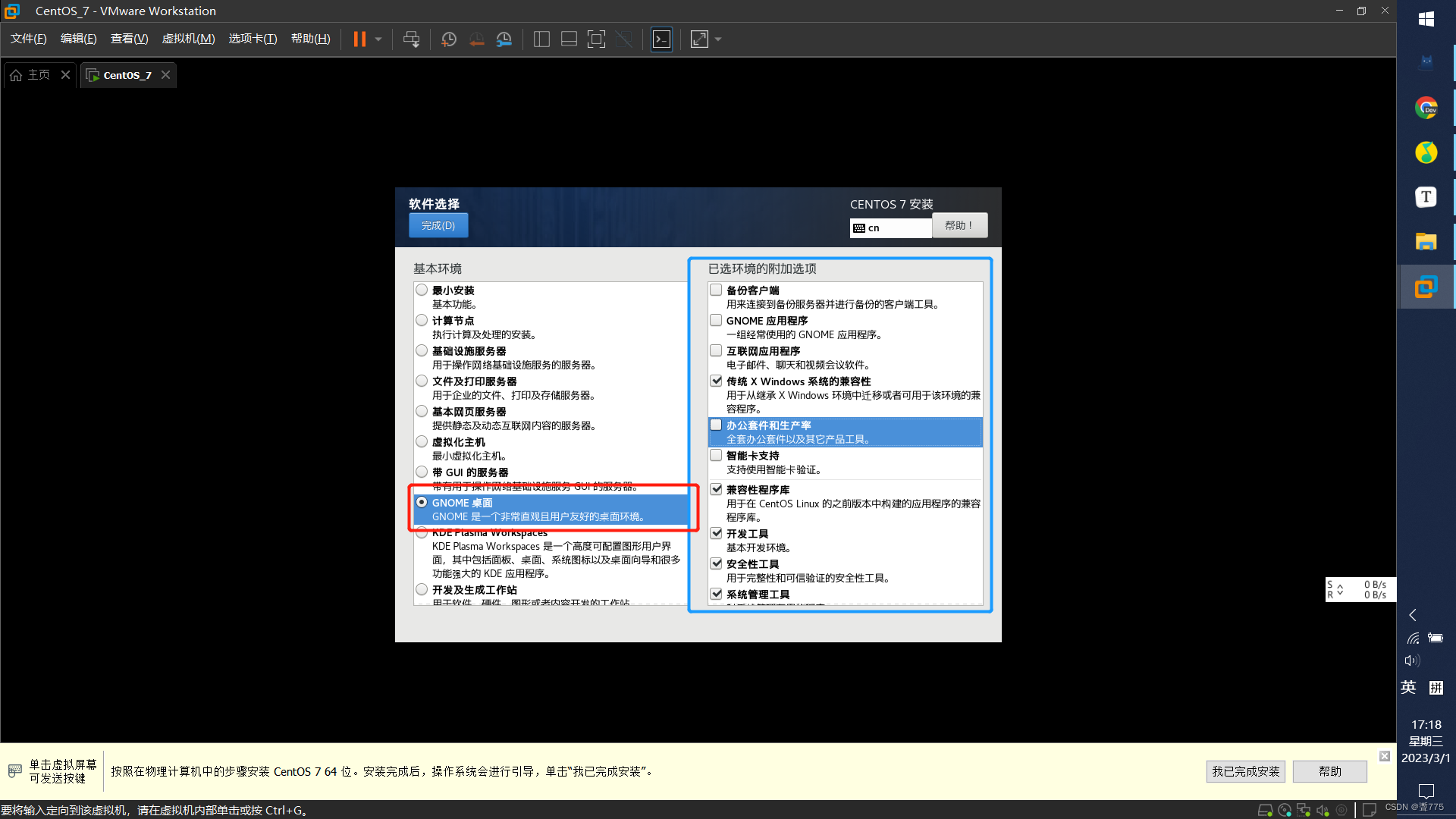
Task: Toggle 传统 X Windows 系统的兼容性 checkbox
Action: coord(716,380)
